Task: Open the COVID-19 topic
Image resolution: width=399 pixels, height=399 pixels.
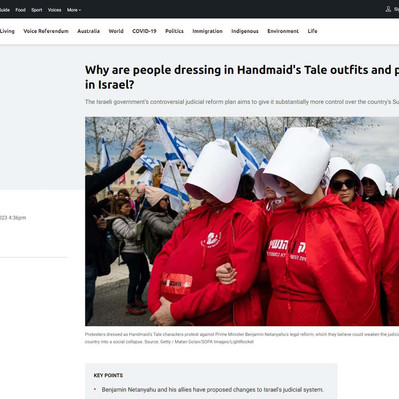Action: tap(144, 31)
